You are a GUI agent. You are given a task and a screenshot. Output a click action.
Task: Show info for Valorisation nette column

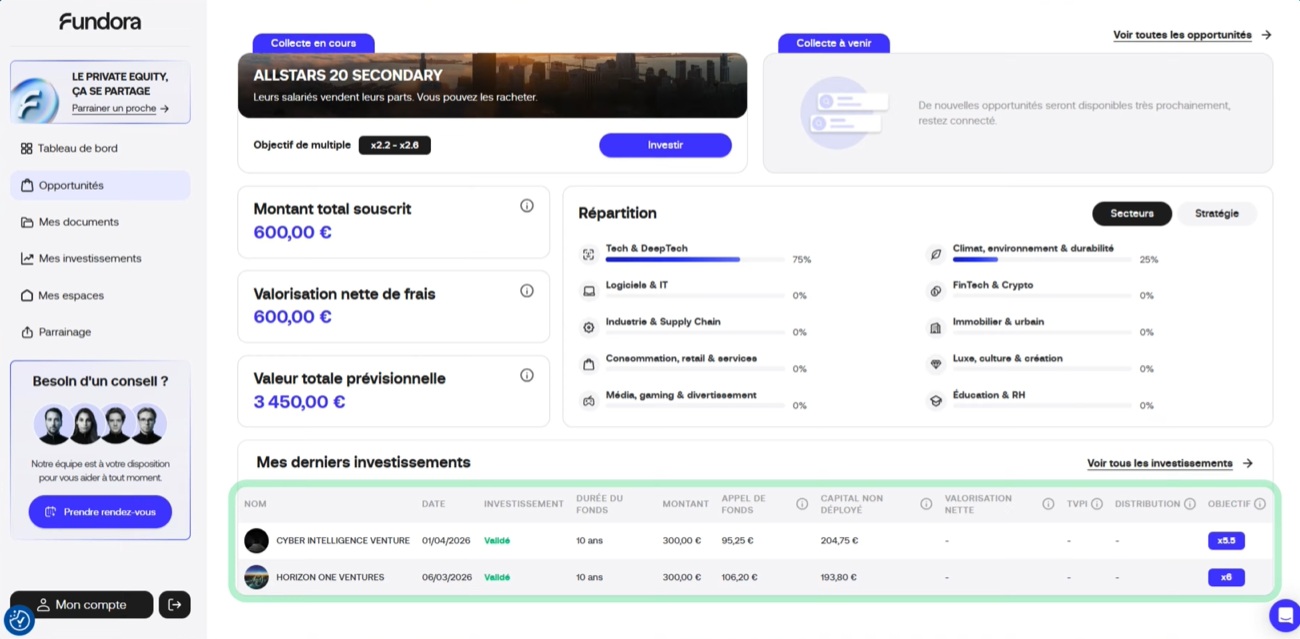click(x=1048, y=504)
